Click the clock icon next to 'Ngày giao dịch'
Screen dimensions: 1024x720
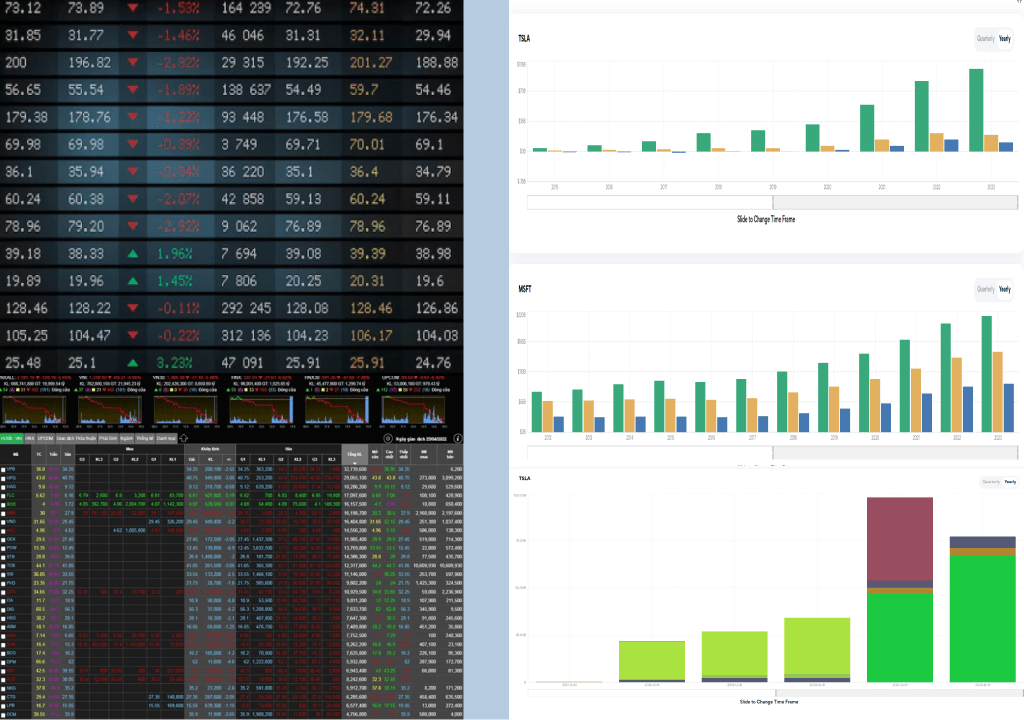click(x=388, y=438)
